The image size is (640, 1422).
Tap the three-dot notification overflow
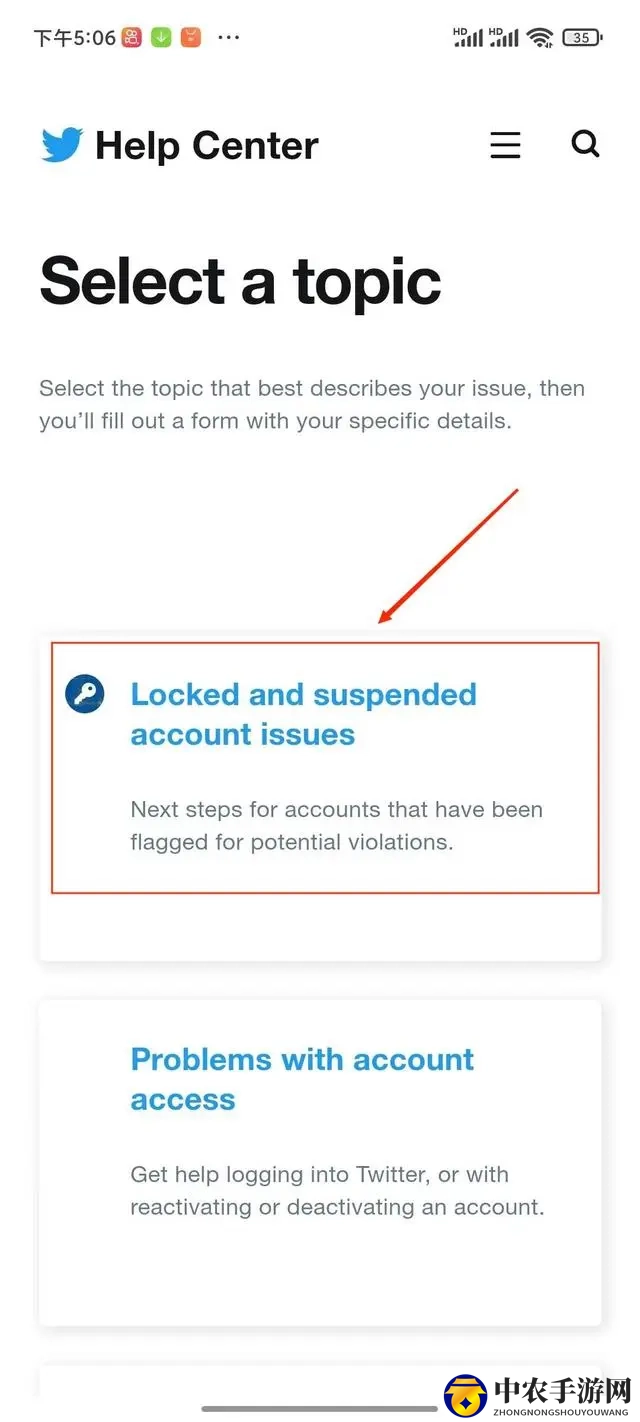click(229, 38)
